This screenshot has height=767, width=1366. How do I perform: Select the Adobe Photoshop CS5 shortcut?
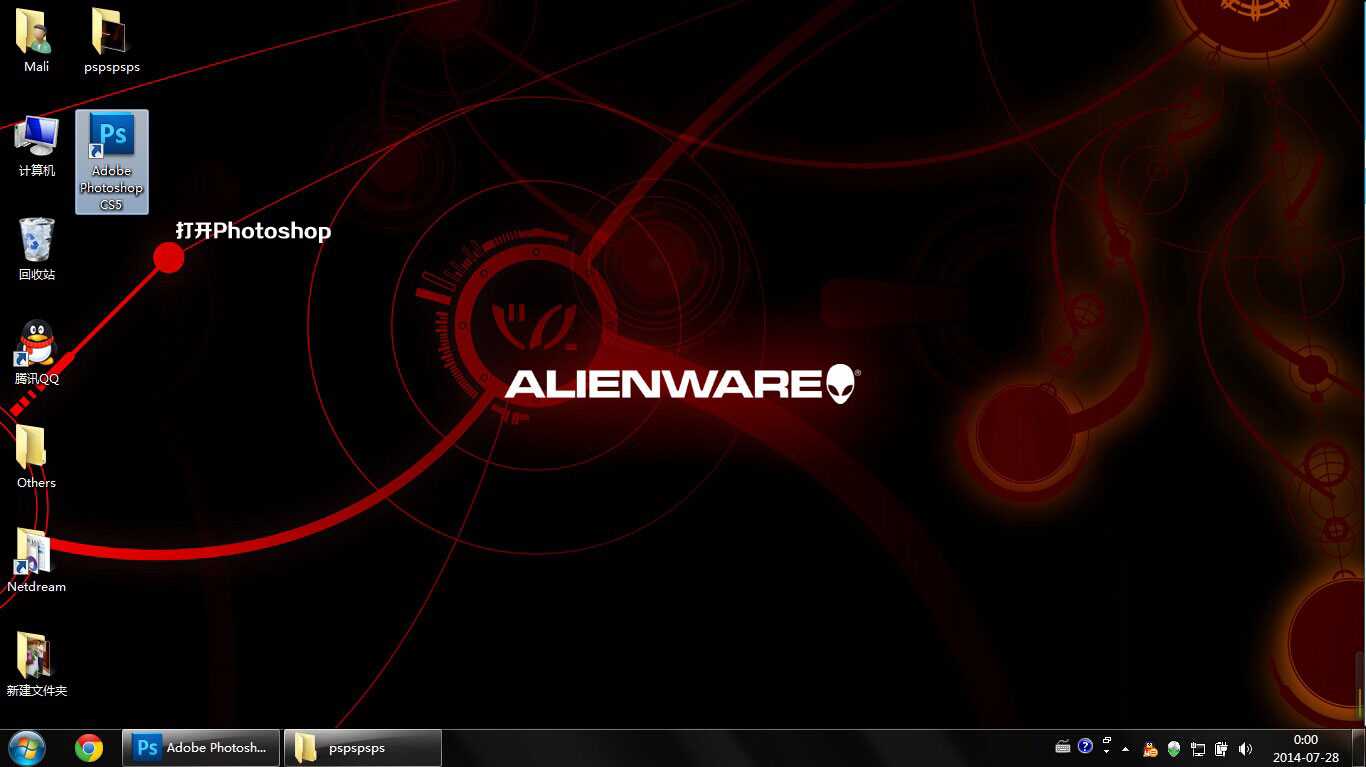[112, 161]
